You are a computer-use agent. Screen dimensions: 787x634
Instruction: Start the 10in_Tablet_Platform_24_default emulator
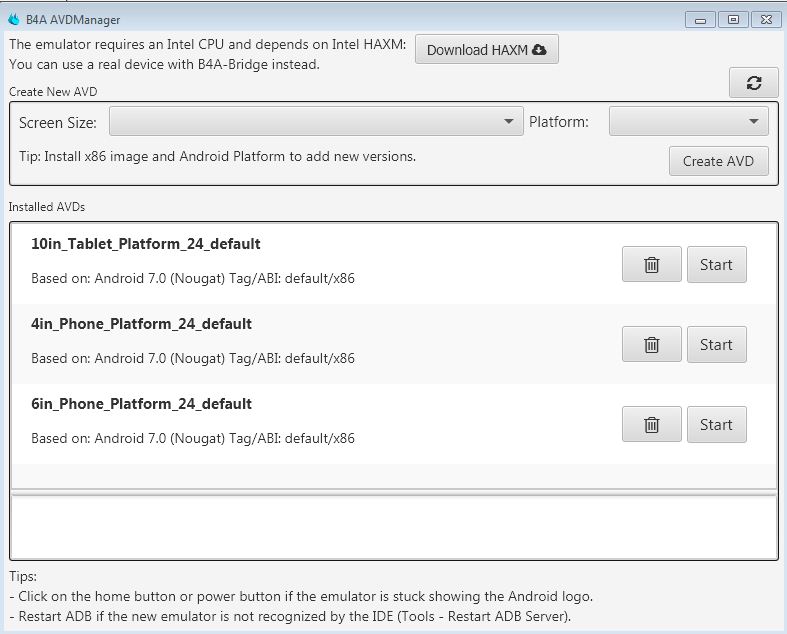(x=716, y=265)
